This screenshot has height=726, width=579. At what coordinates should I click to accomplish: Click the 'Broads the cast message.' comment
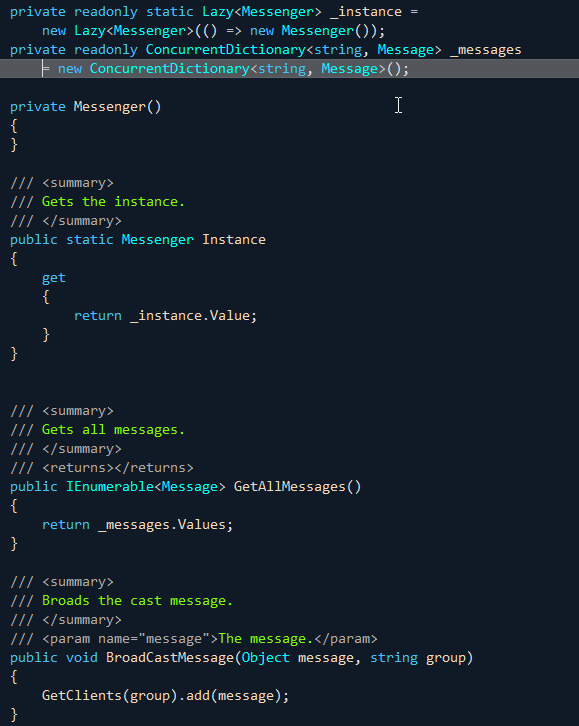click(x=137, y=601)
